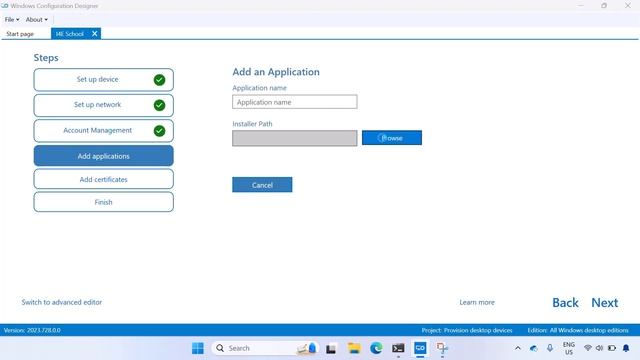This screenshot has height=360, width=640.
Task: Select the Add applications step
Action: click(104, 156)
